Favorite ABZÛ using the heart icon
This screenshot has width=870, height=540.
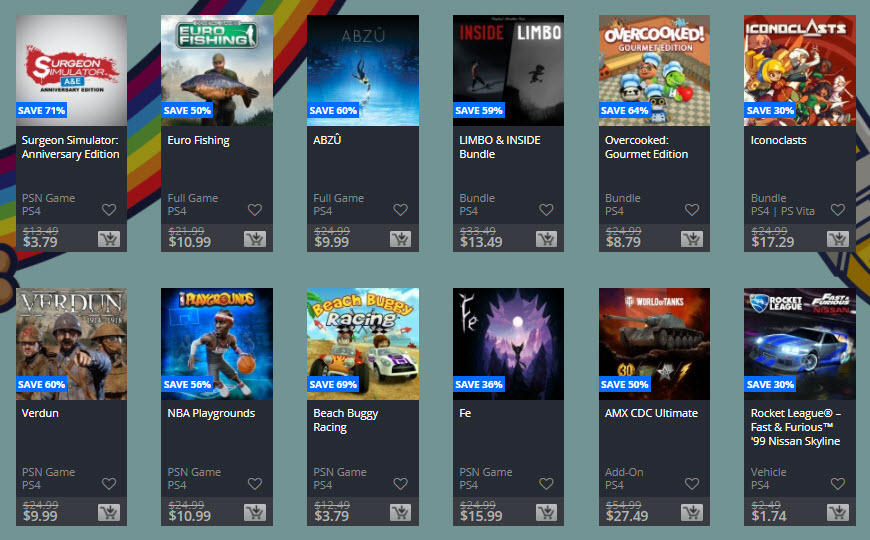(x=400, y=210)
